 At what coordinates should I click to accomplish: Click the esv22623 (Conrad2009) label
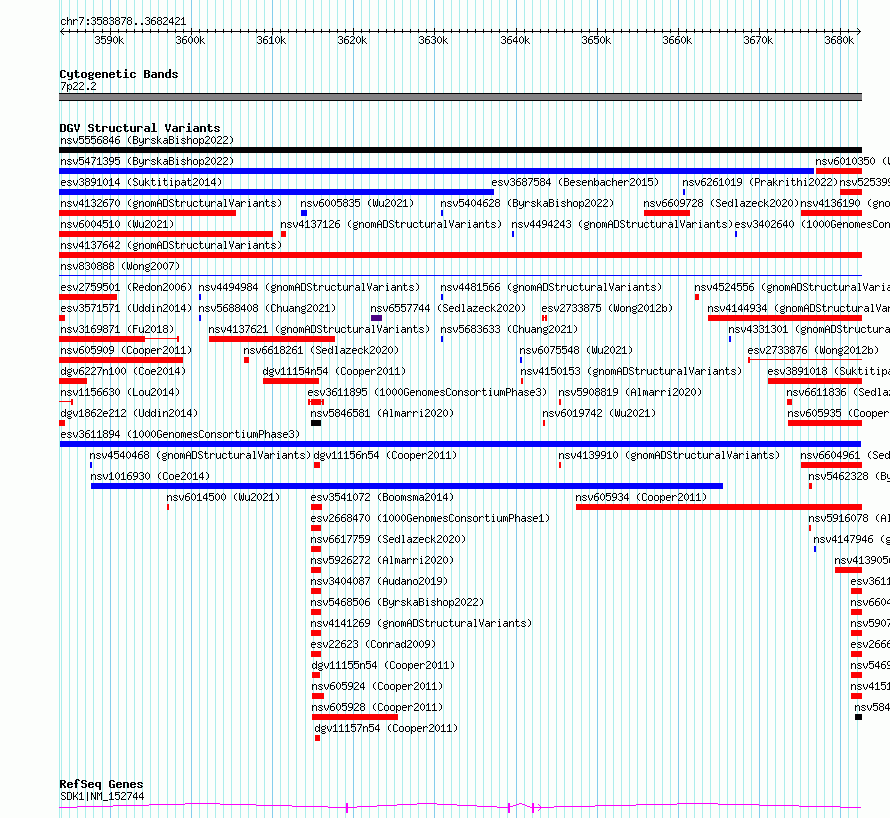point(373,644)
